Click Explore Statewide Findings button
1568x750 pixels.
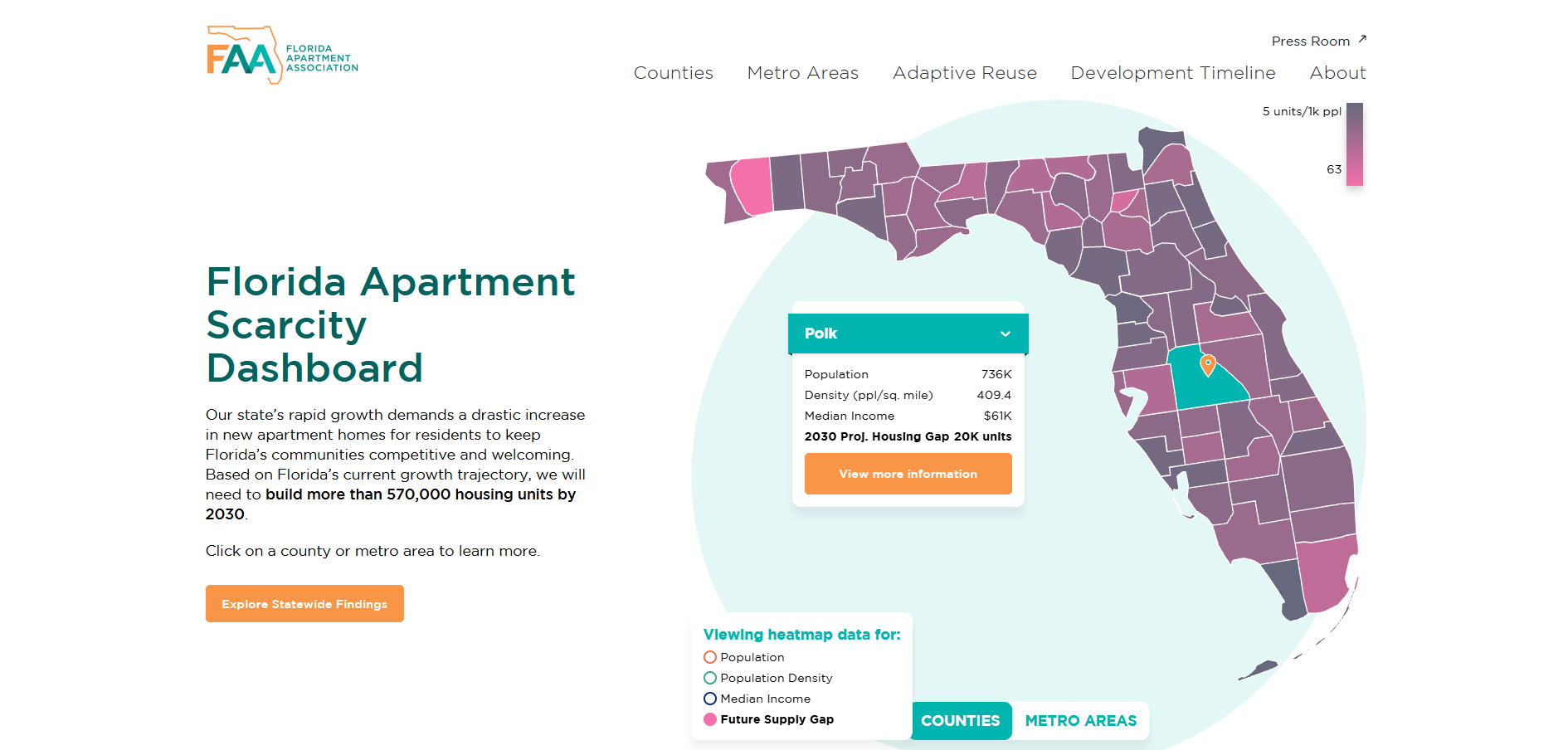coord(304,604)
